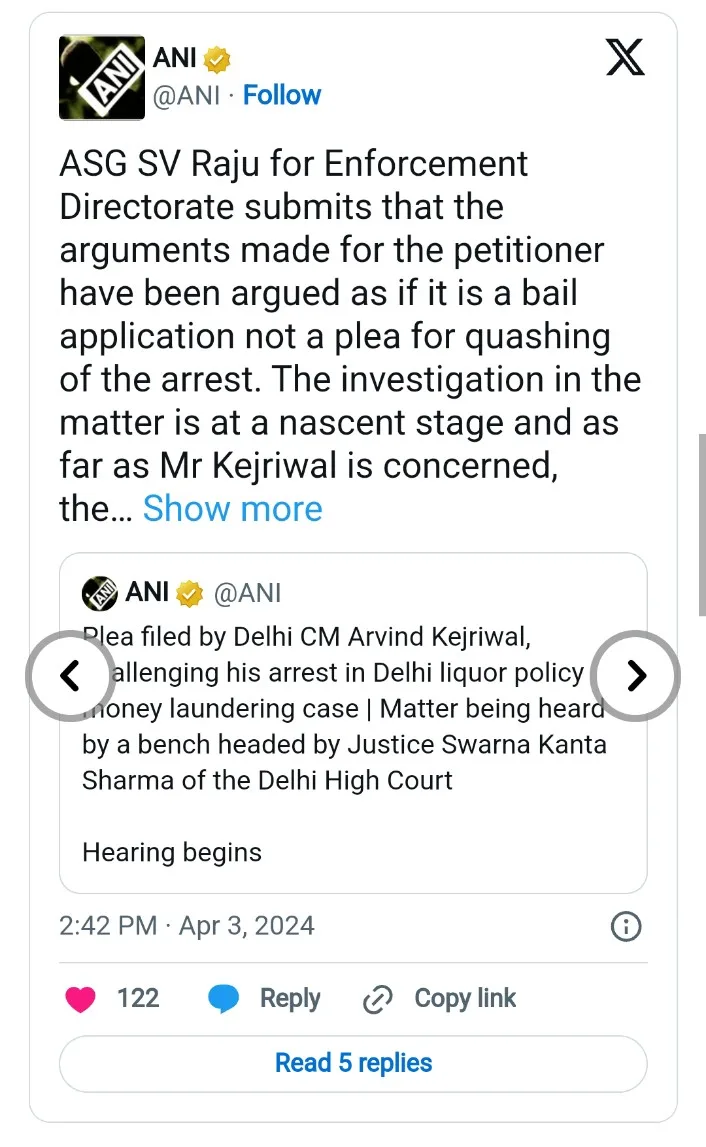Image resolution: width=706 pixels, height=1147 pixels.
Task: Go to next slide arrow
Action: click(636, 677)
